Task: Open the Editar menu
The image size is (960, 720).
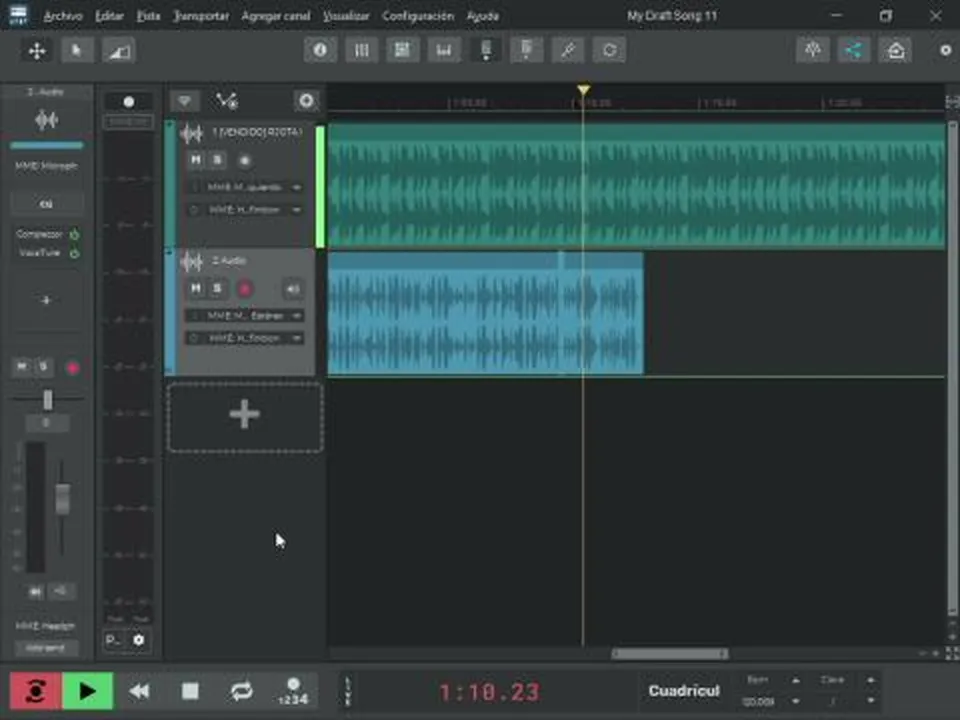Action: [109, 16]
